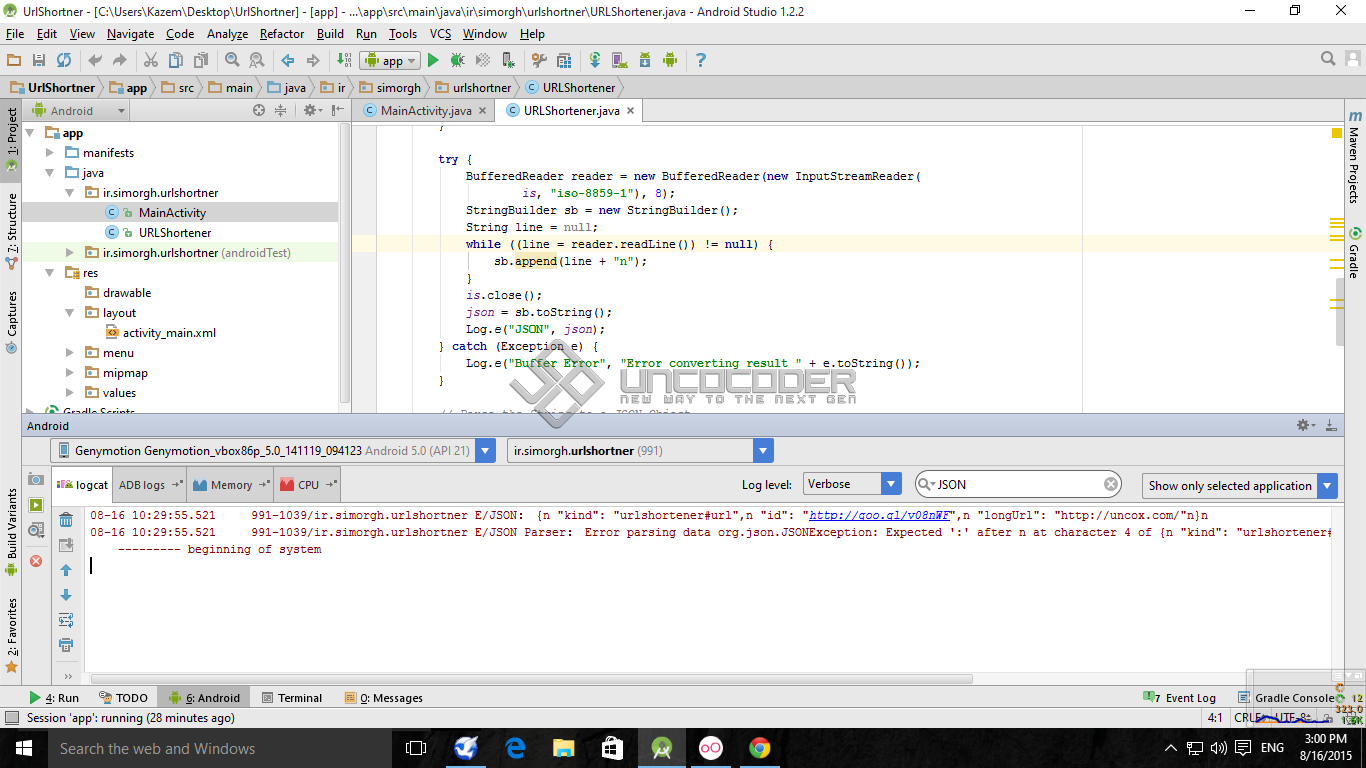Click the red terminate application icon
Screen dimensions: 1366x768
point(36,561)
